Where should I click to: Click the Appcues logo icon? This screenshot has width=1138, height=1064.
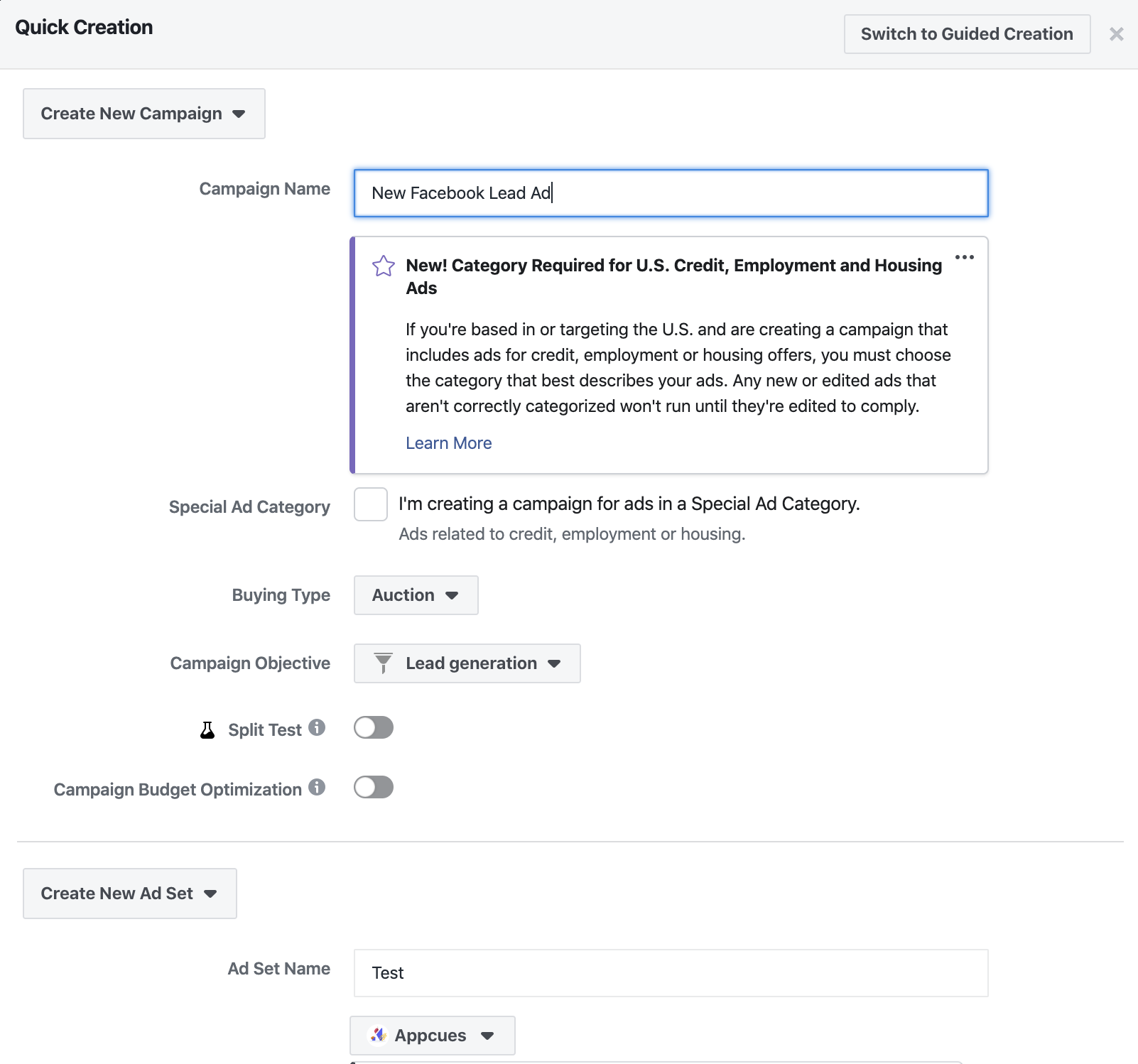click(379, 1036)
